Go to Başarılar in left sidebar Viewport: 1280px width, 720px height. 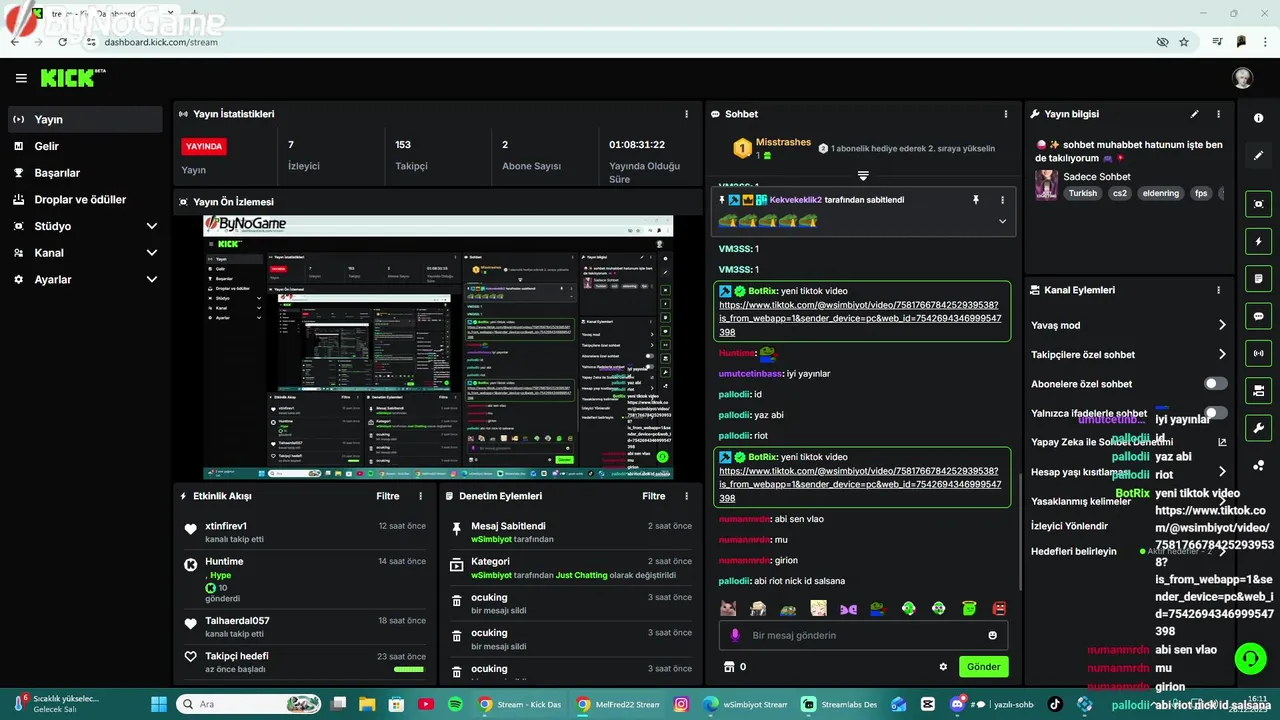tap(85, 173)
